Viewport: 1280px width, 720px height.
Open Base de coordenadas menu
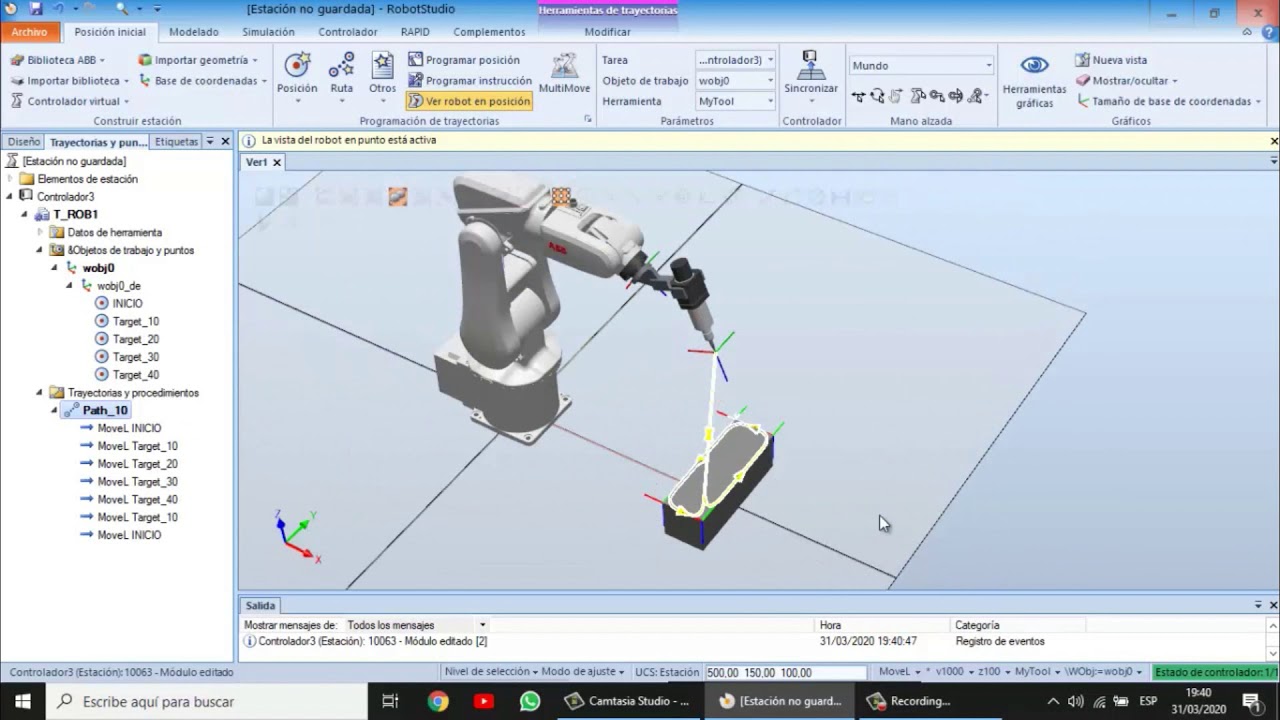[203, 81]
